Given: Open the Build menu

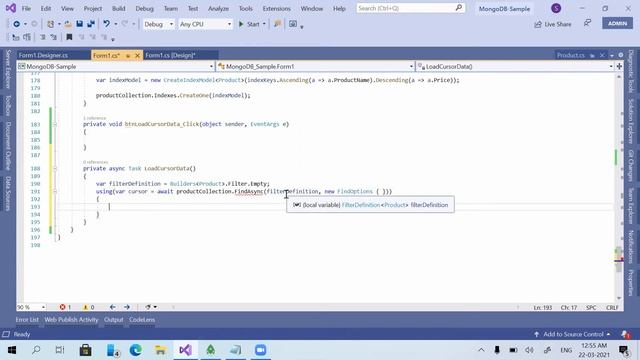Looking at the screenshot, I should tap(119, 8).
